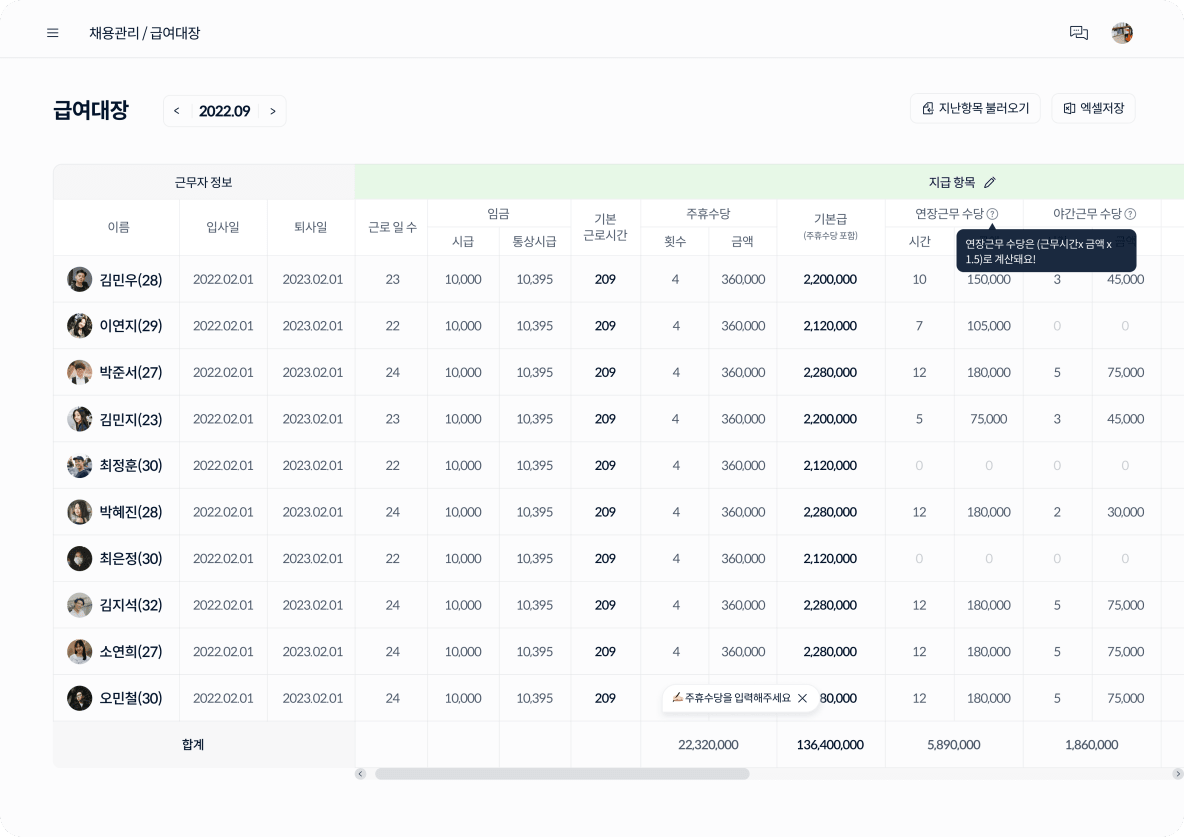The height and width of the screenshot is (837, 1184).
Task: Click total 1,860,000 cell
Action: (1091, 745)
